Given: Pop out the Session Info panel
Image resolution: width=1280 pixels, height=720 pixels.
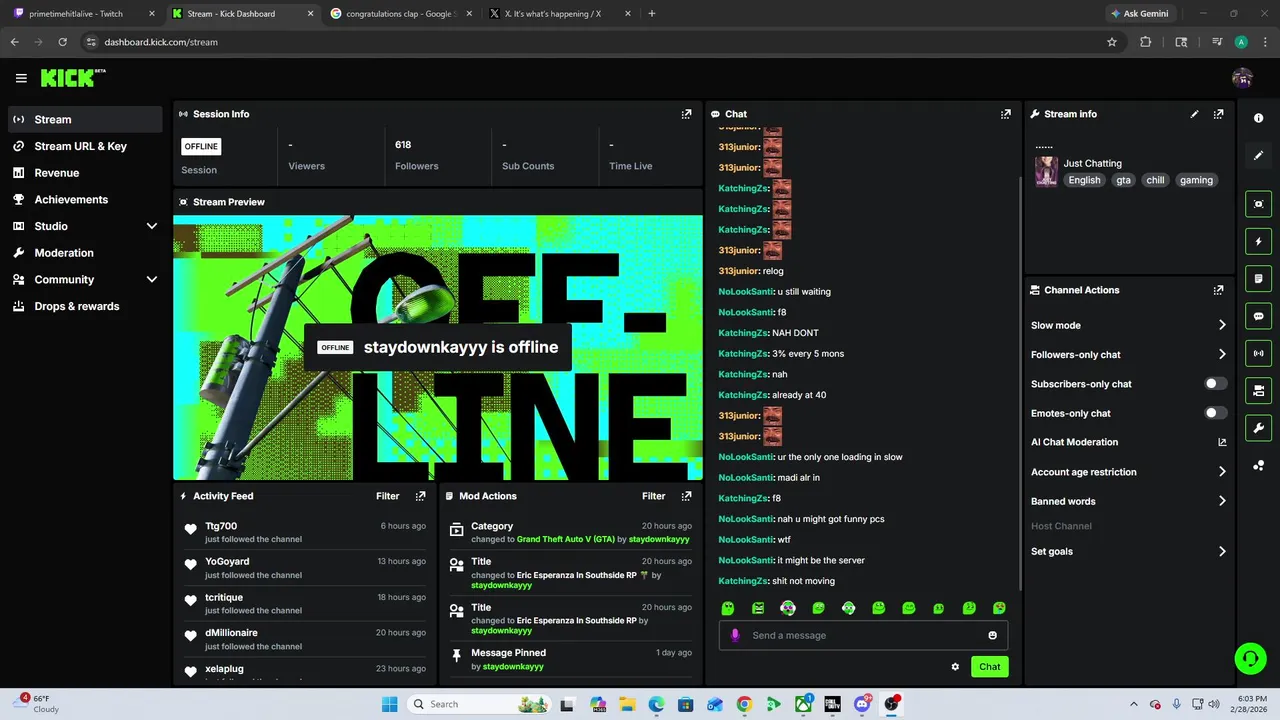Looking at the screenshot, I should [686, 114].
